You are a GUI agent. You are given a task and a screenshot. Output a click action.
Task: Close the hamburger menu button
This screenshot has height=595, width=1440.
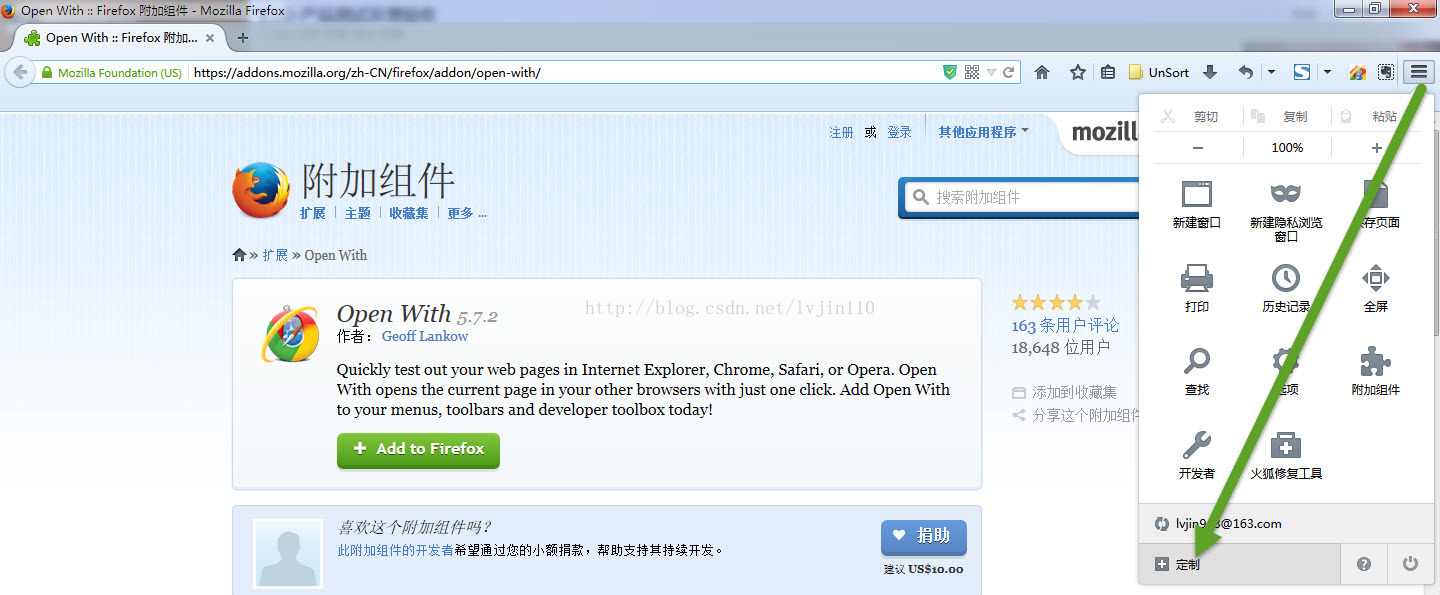pos(1419,72)
